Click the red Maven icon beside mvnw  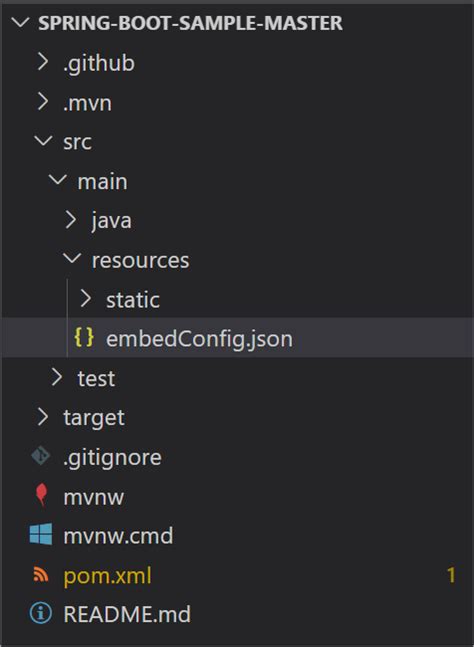(x=41, y=495)
